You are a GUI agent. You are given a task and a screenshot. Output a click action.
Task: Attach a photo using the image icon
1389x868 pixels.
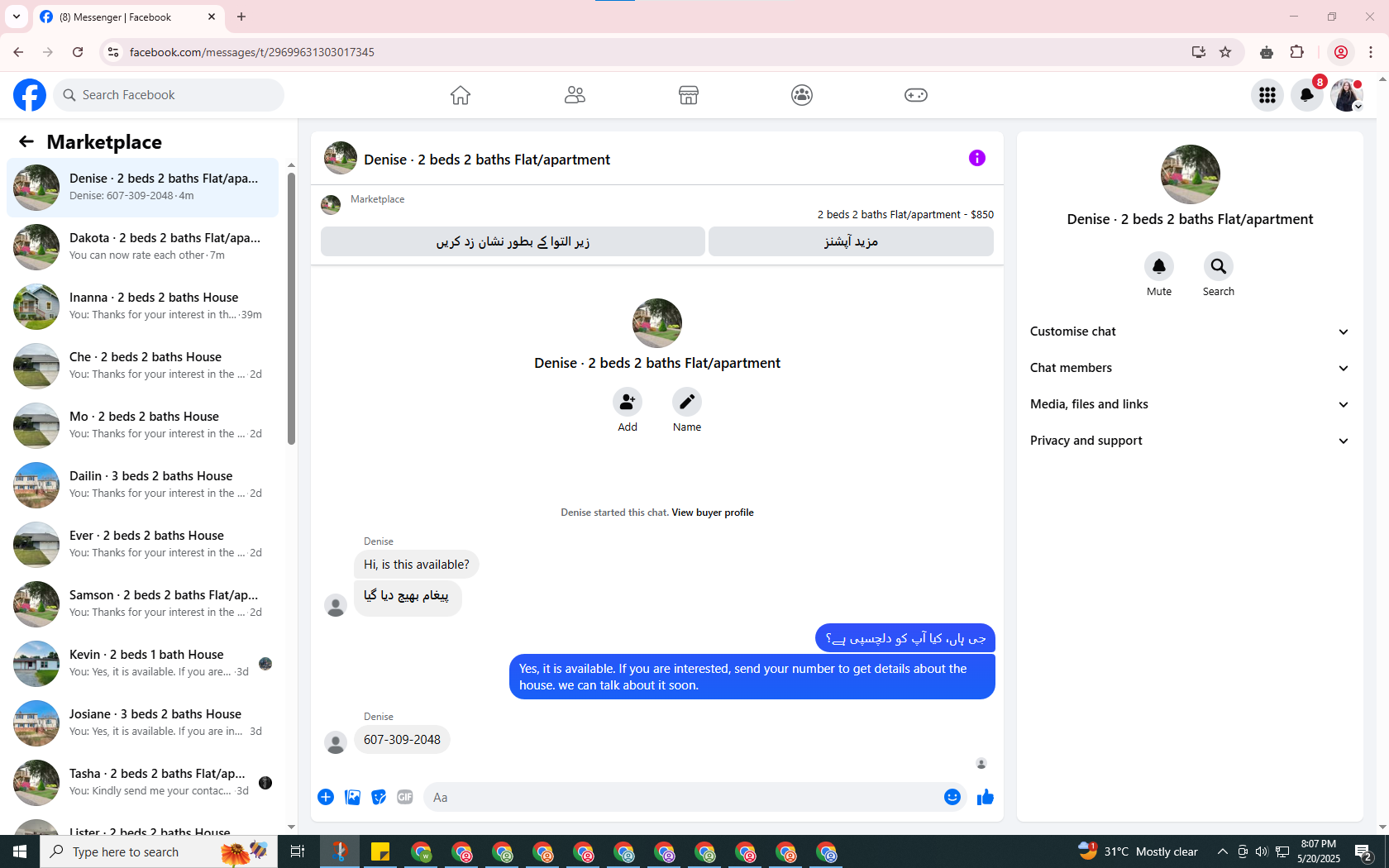[352, 797]
